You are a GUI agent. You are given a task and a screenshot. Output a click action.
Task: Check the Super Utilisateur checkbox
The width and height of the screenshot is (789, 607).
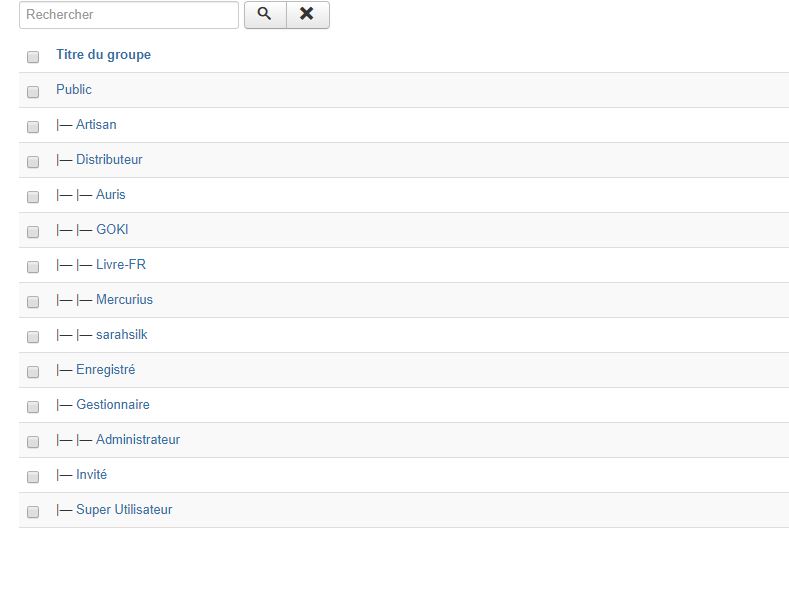(33, 512)
